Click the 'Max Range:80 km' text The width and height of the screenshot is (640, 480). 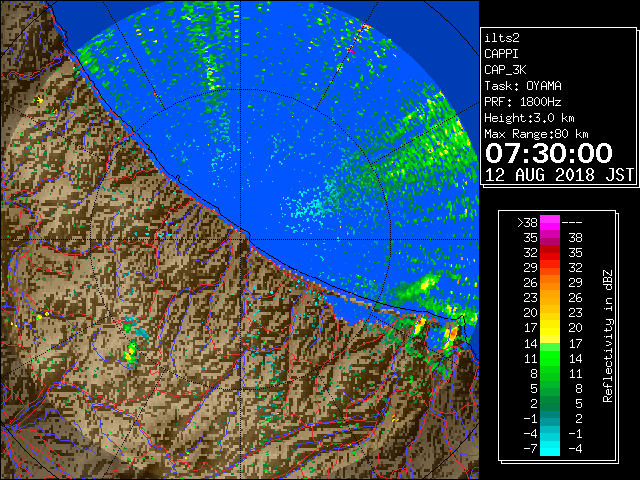click(536, 134)
